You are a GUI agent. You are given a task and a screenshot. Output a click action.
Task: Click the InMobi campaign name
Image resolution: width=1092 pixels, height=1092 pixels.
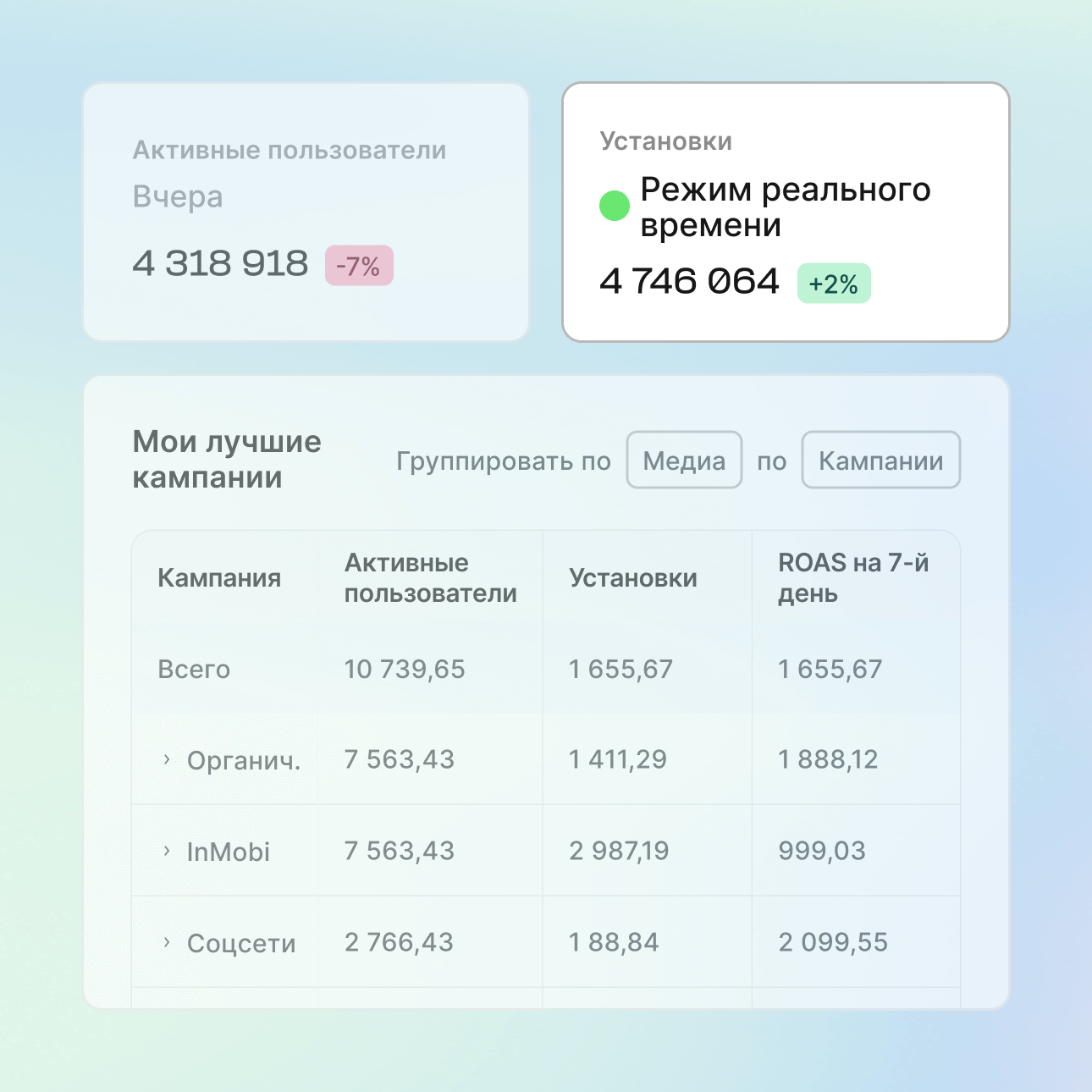(229, 852)
